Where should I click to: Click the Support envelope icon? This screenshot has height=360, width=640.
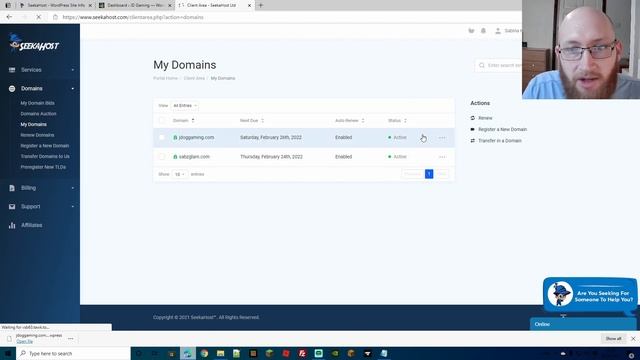pyautogui.click(x=12, y=207)
